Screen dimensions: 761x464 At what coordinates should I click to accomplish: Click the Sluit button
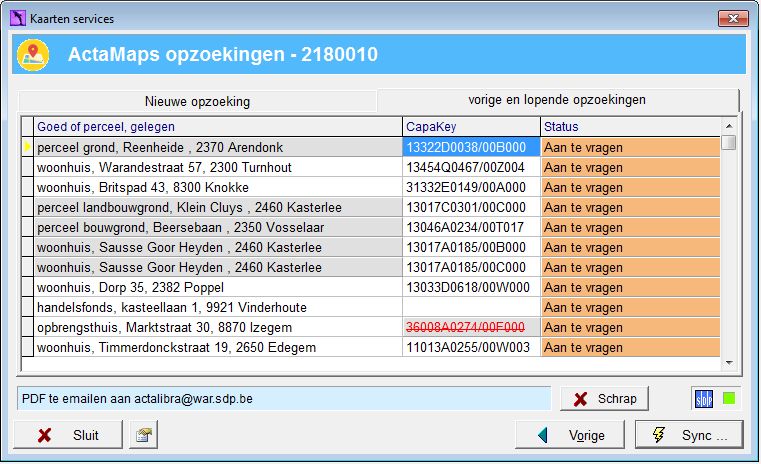(x=68, y=435)
